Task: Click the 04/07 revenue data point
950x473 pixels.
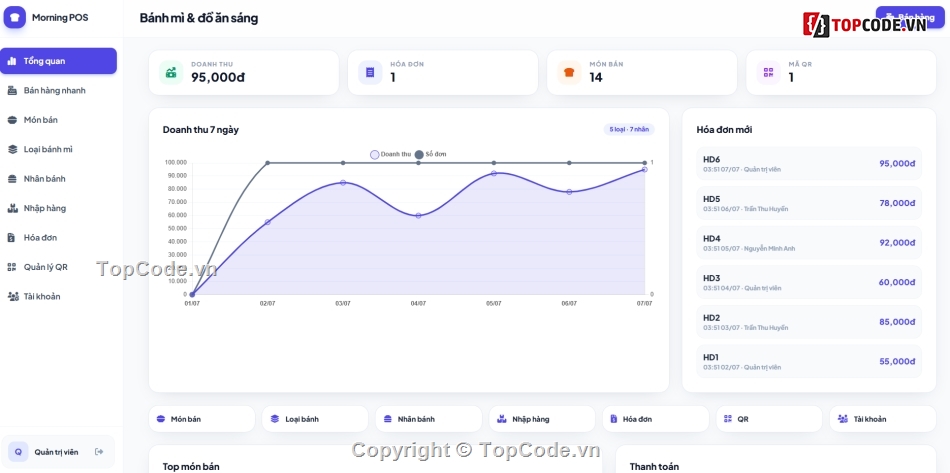Action: (418, 216)
